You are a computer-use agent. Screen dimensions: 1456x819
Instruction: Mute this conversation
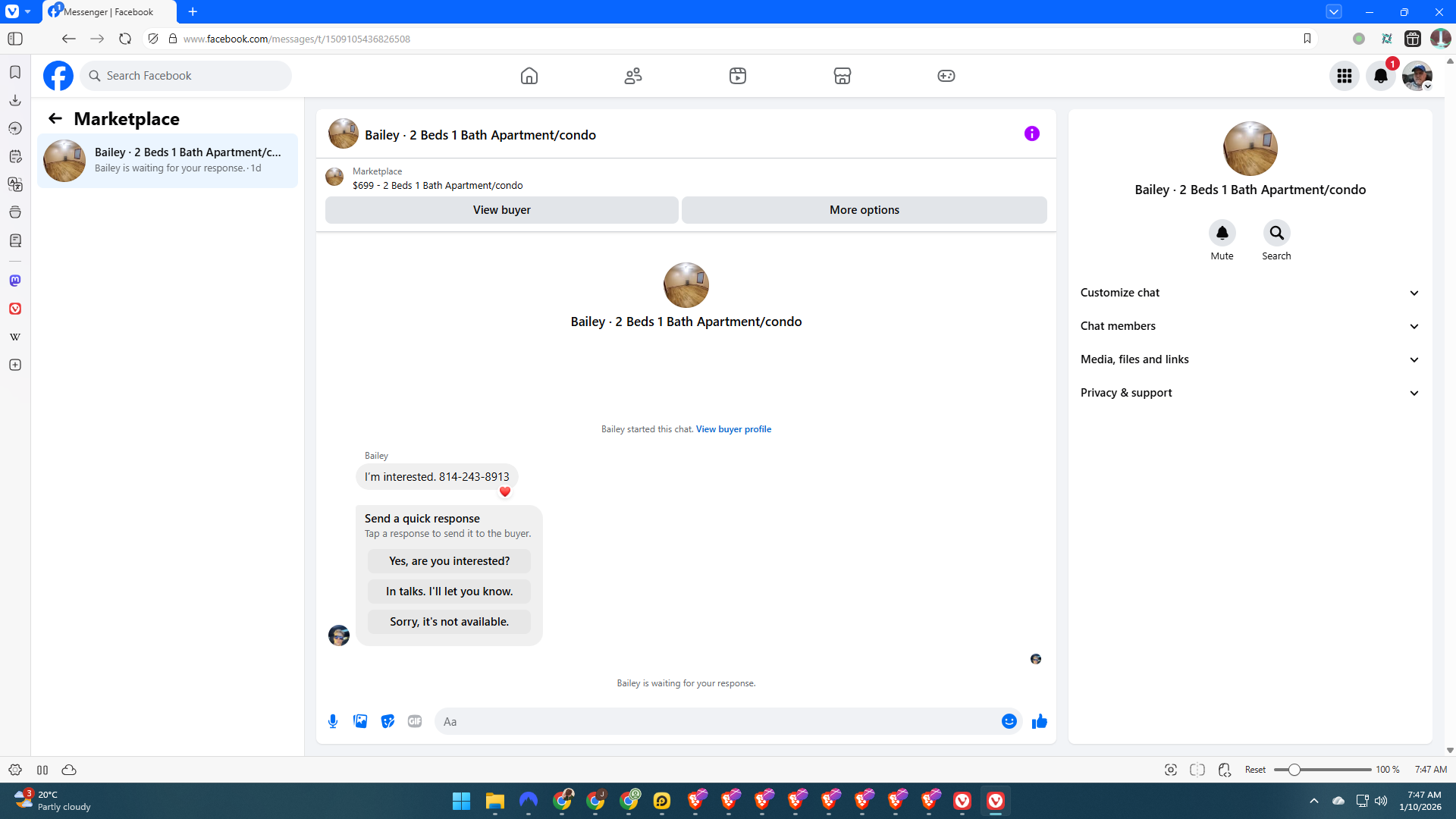click(1222, 234)
